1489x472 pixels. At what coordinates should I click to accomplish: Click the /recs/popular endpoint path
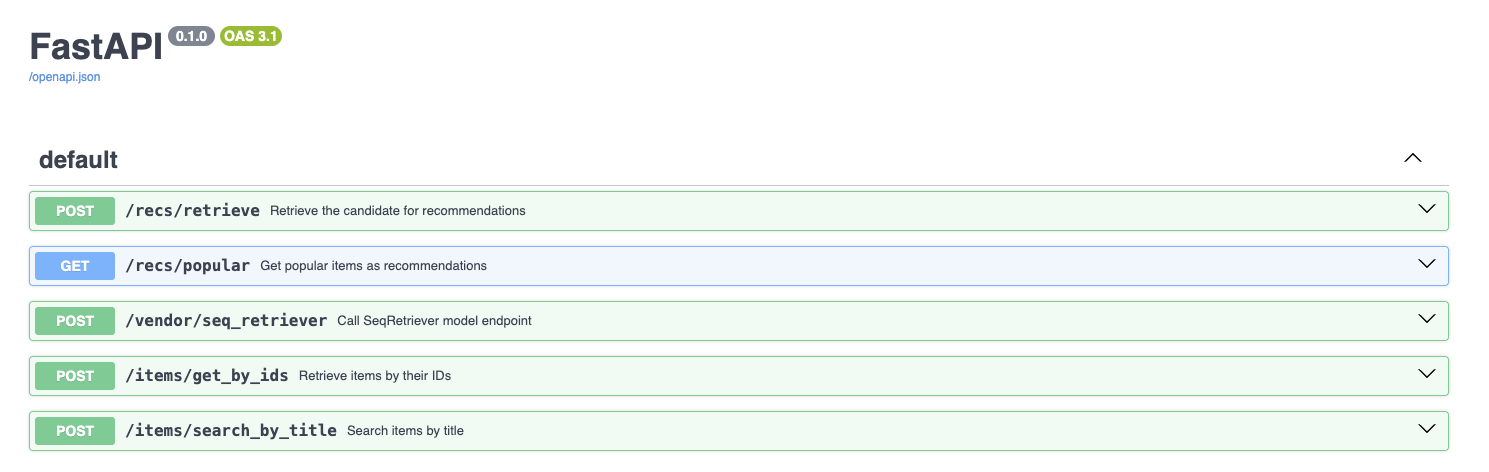(x=187, y=266)
